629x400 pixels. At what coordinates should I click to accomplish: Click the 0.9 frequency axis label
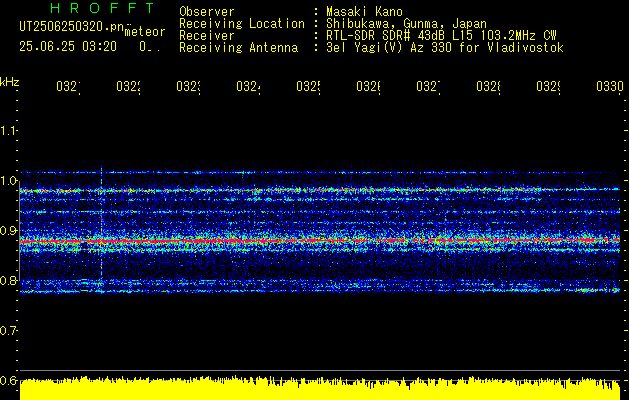coord(8,231)
